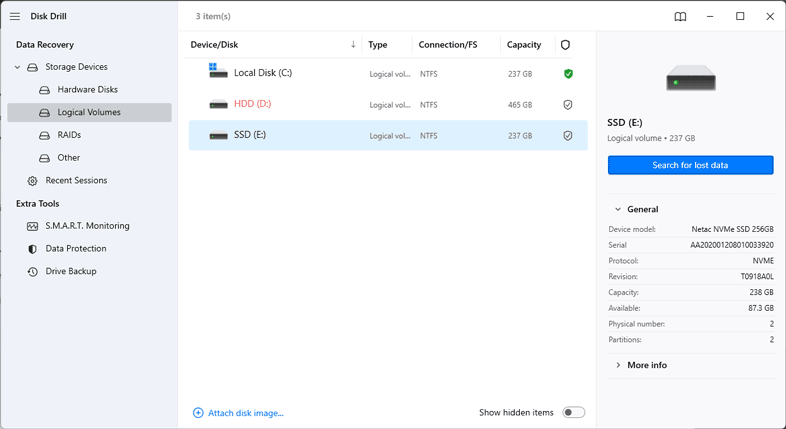Click 465 GB capacity of HDD (D:)

520,105
